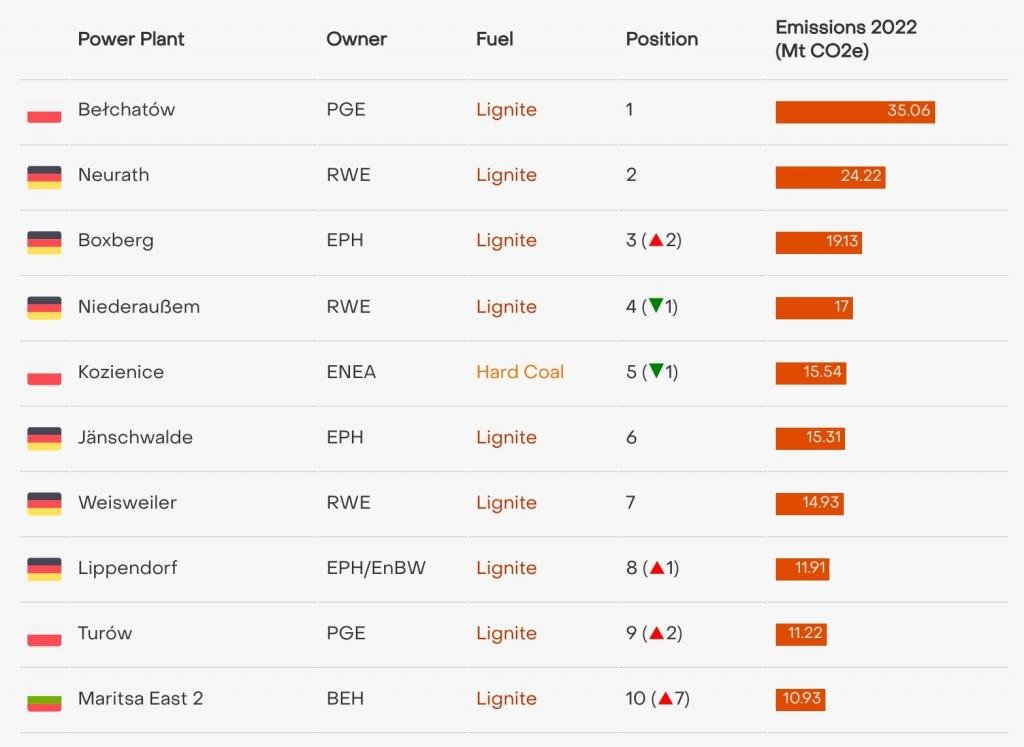The height and width of the screenshot is (747, 1024).
Task: Click the EPH/EnBW owner cell
Action: (x=376, y=568)
